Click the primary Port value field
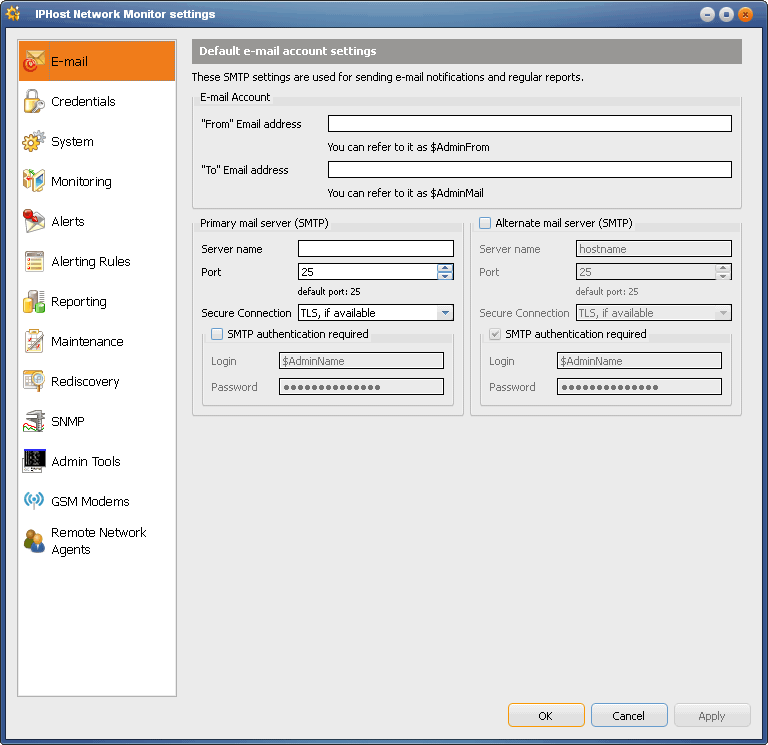The height and width of the screenshot is (745, 768). (368, 272)
